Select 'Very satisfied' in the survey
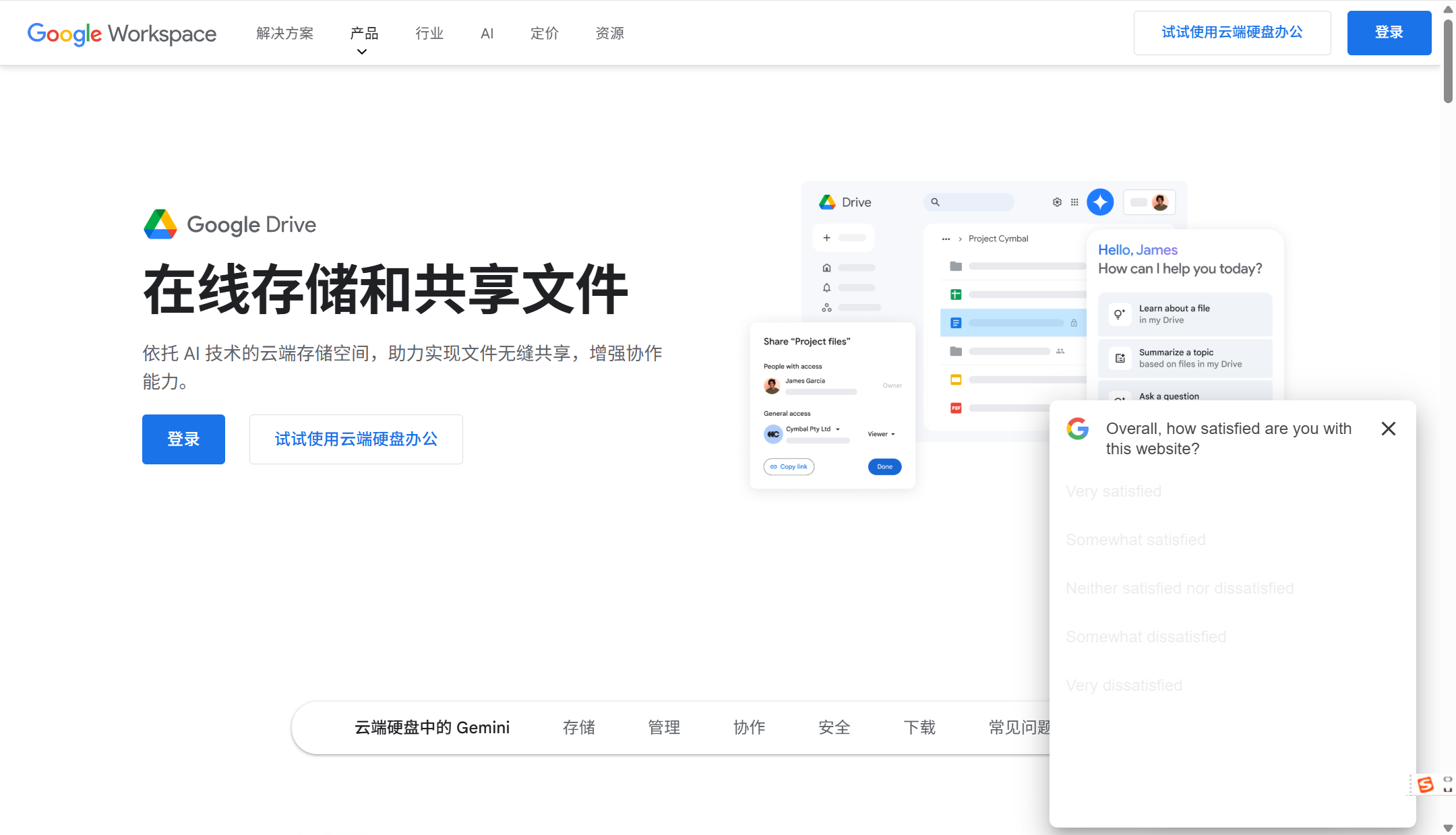Viewport: 1456px width, 835px height. 1114,491
